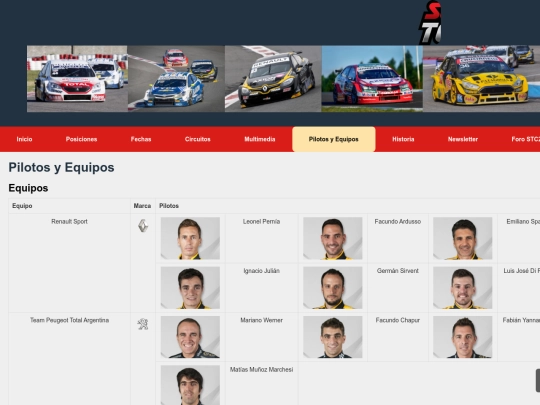Click the blue Chevrolet car banner photo

[176, 79]
